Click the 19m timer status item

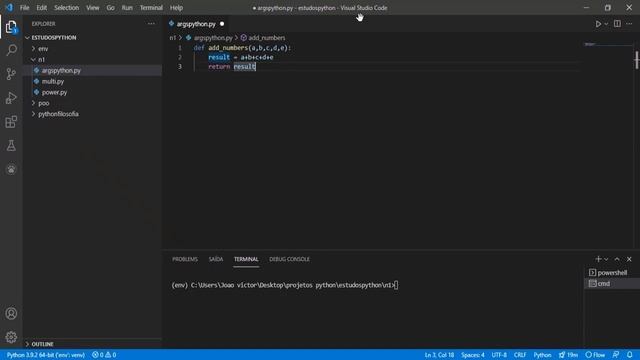tap(568, 355)
